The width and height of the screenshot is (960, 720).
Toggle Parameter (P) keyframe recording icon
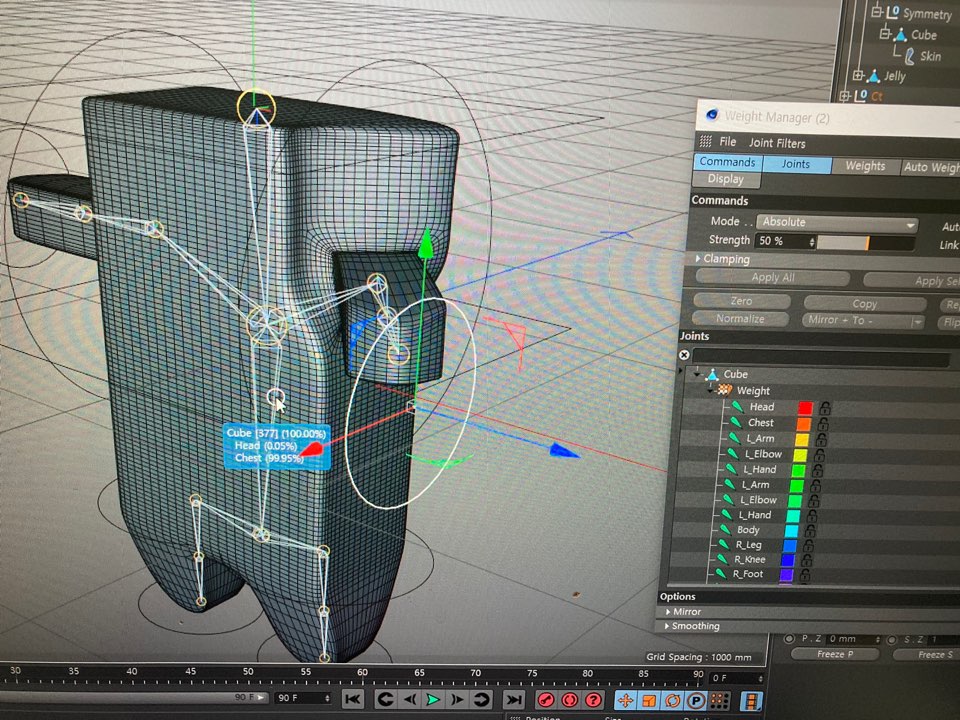pos(696,700)
